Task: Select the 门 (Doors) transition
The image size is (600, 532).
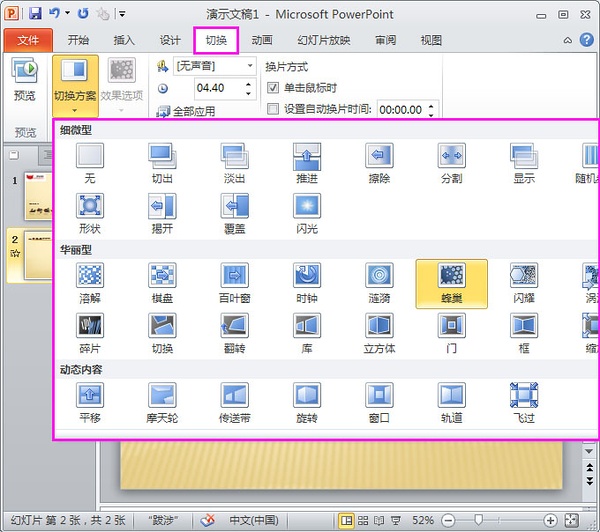Action: [452, 333]
